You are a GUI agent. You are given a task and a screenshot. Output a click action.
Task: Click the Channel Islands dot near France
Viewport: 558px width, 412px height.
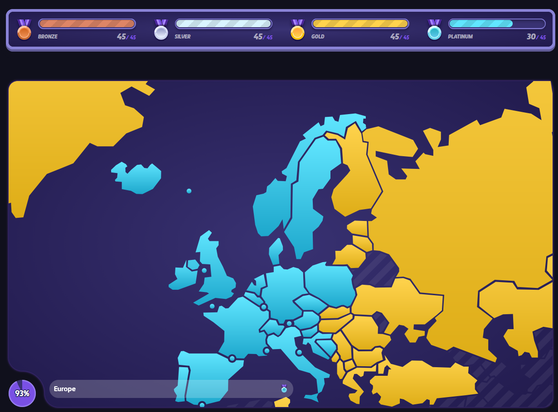click(212, 306)
